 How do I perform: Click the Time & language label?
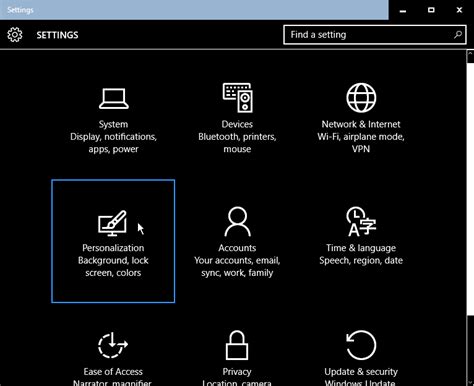[x=361, y=248]
